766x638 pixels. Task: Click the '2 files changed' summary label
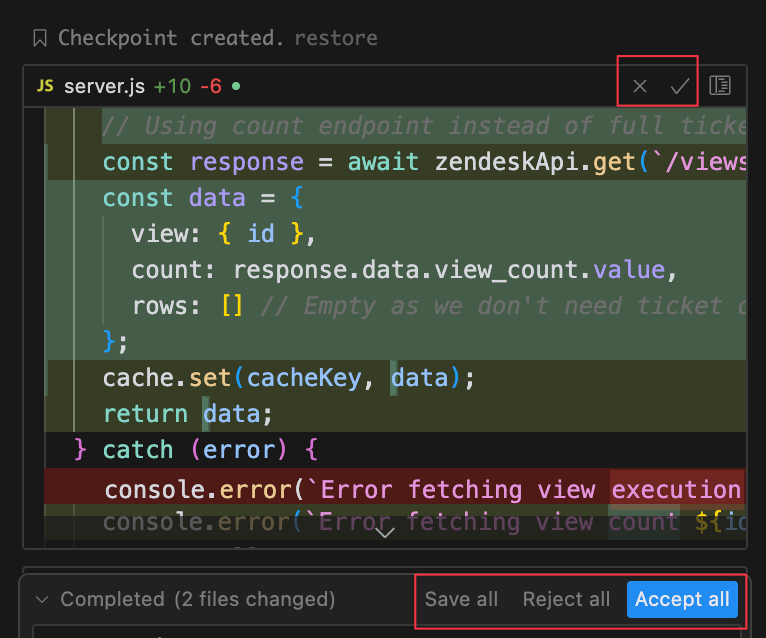click(x=254, y=599)
